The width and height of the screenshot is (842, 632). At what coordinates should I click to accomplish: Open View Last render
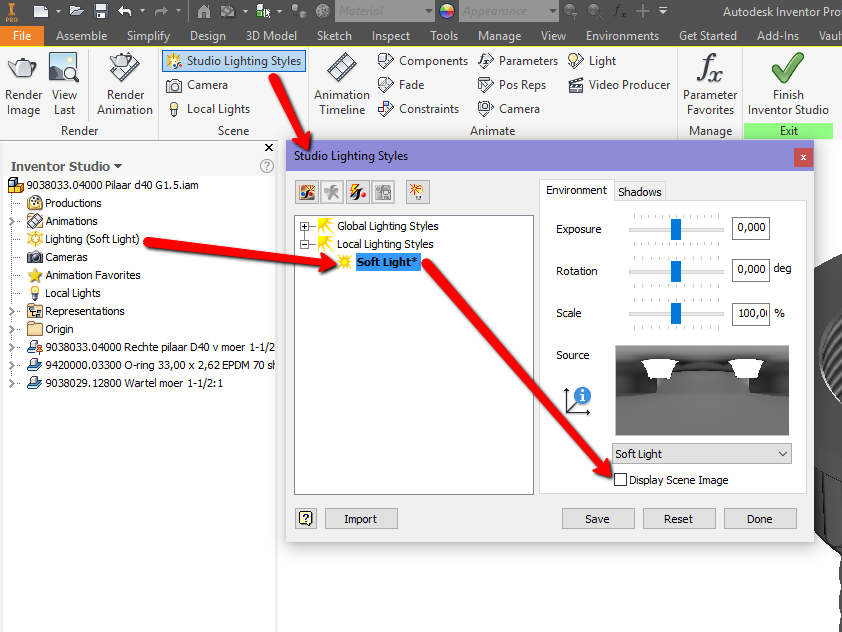coord(64,85)
